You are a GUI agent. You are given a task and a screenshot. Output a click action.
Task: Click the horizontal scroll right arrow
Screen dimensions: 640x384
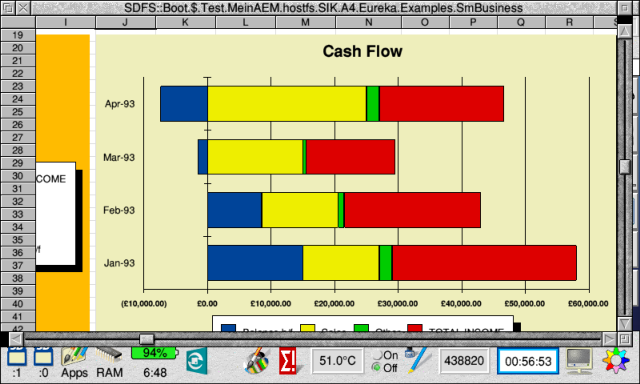pos(609,339)
